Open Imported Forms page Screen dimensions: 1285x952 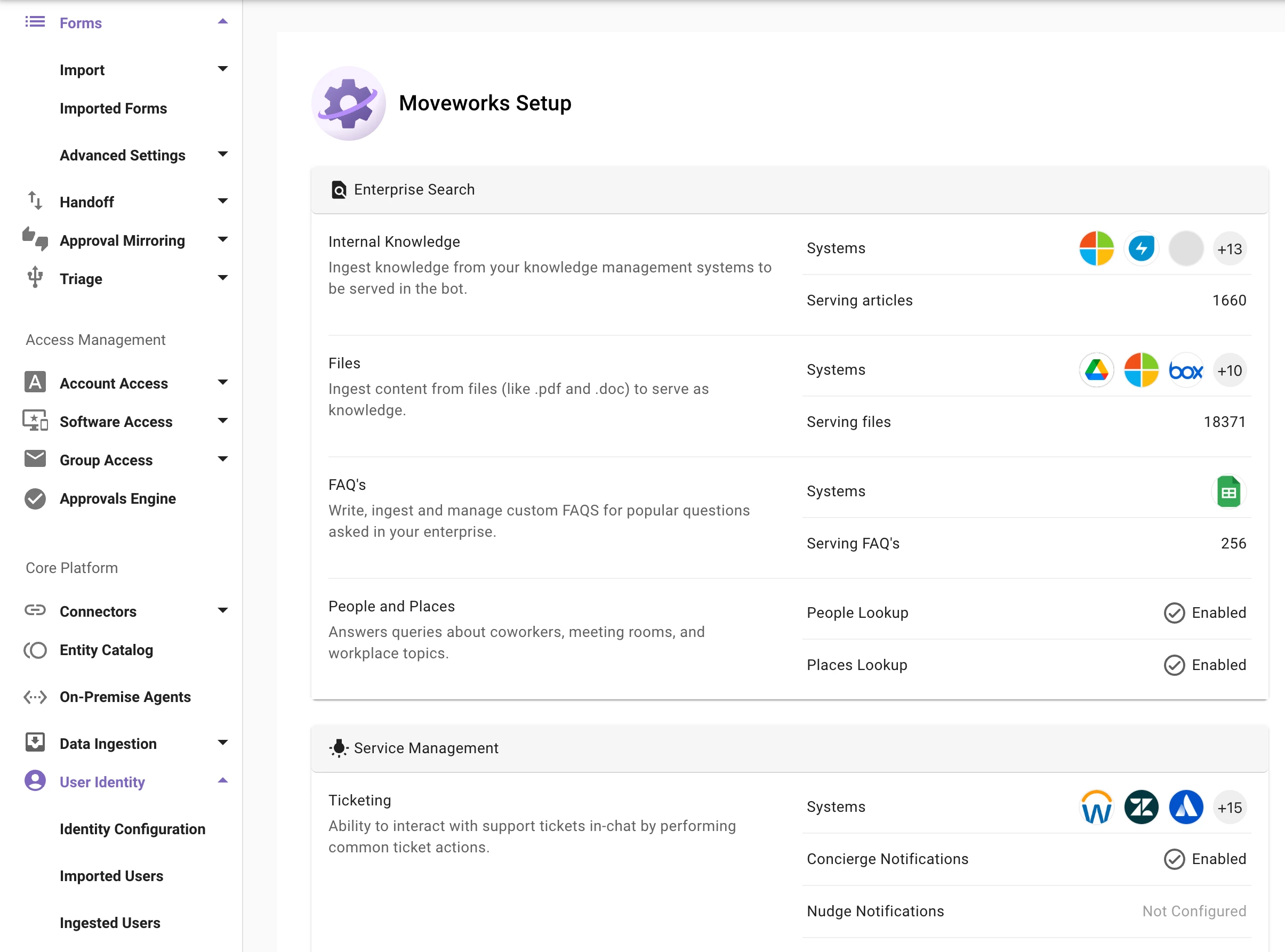tap(114, 108)
